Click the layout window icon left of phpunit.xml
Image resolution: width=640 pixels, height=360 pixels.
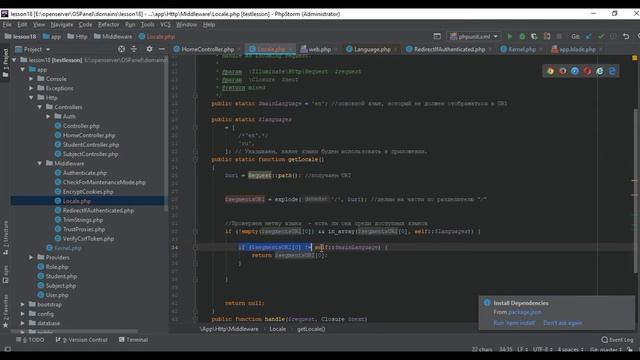coord(437,36)
